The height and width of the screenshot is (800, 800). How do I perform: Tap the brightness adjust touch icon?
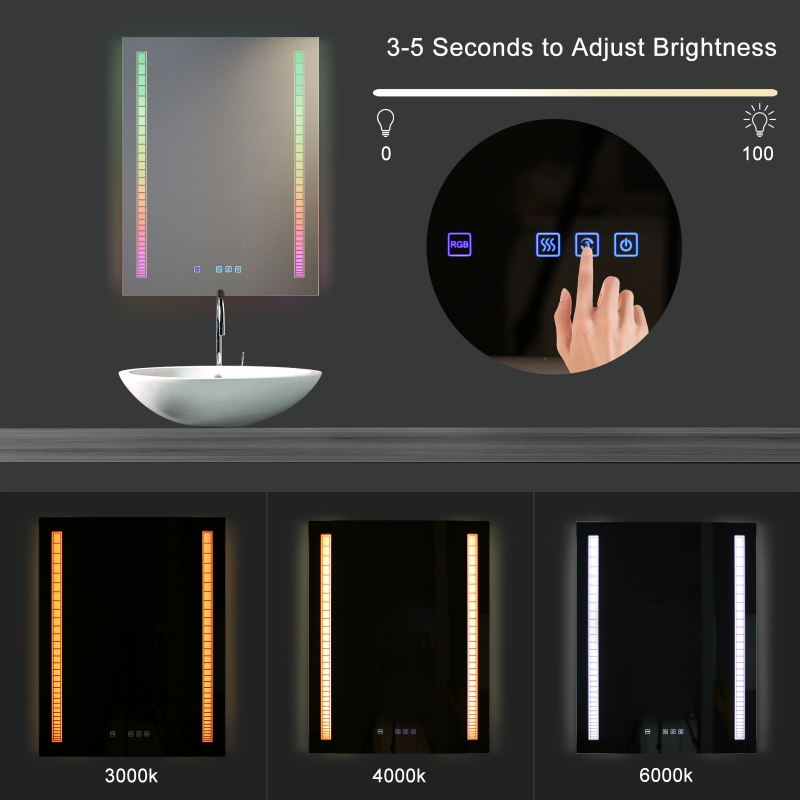587,244
